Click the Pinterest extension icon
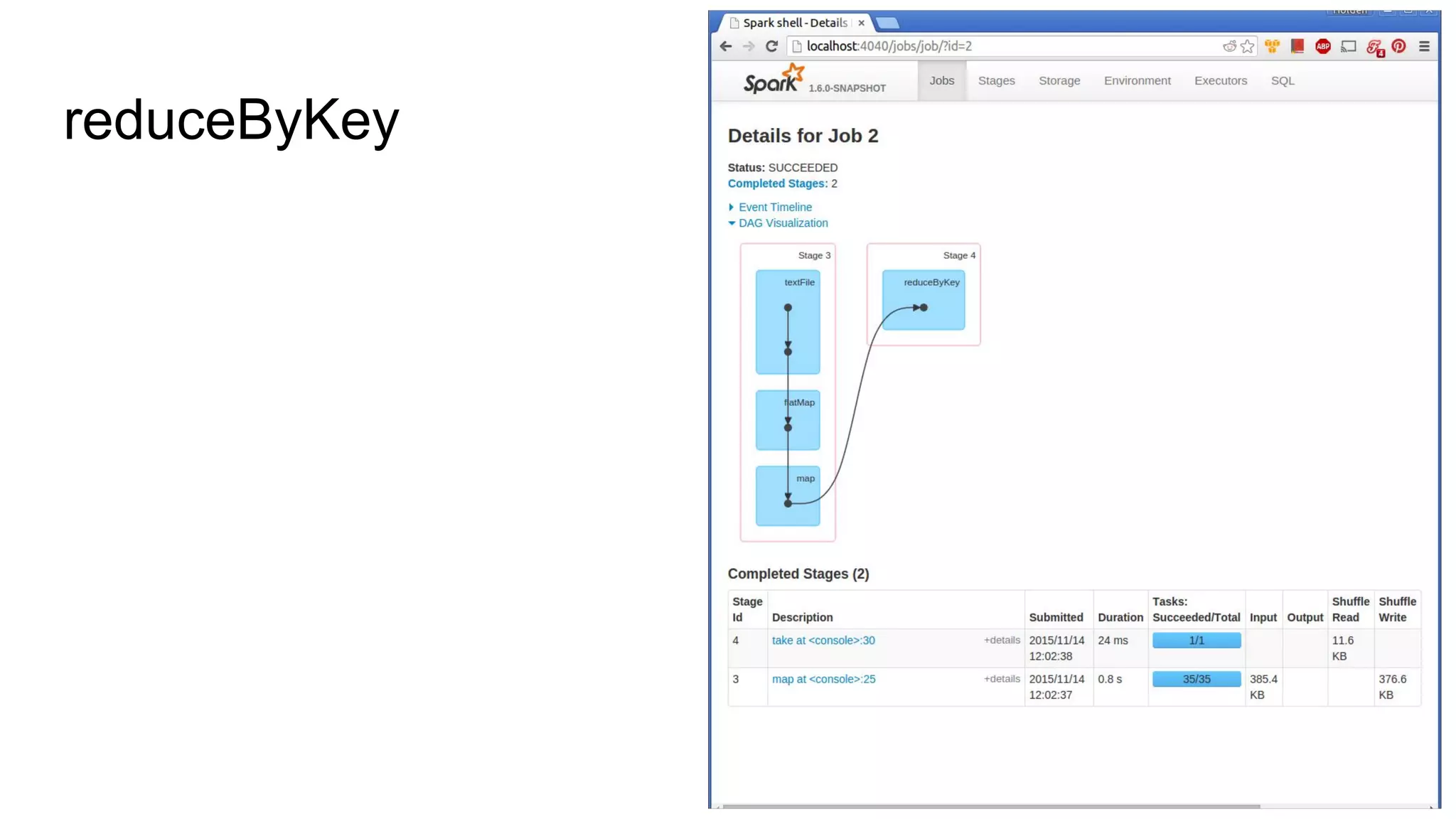1456x819 pixels. 1398,46
